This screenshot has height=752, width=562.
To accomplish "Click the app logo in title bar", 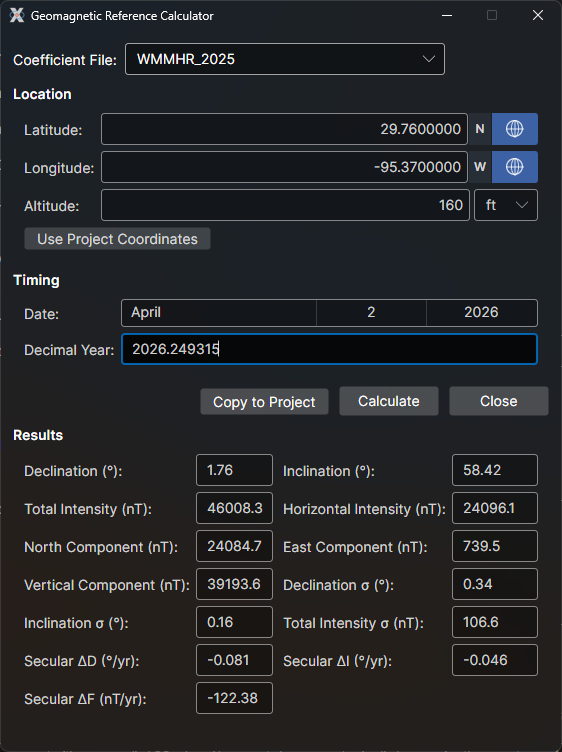I will point(17,15).
